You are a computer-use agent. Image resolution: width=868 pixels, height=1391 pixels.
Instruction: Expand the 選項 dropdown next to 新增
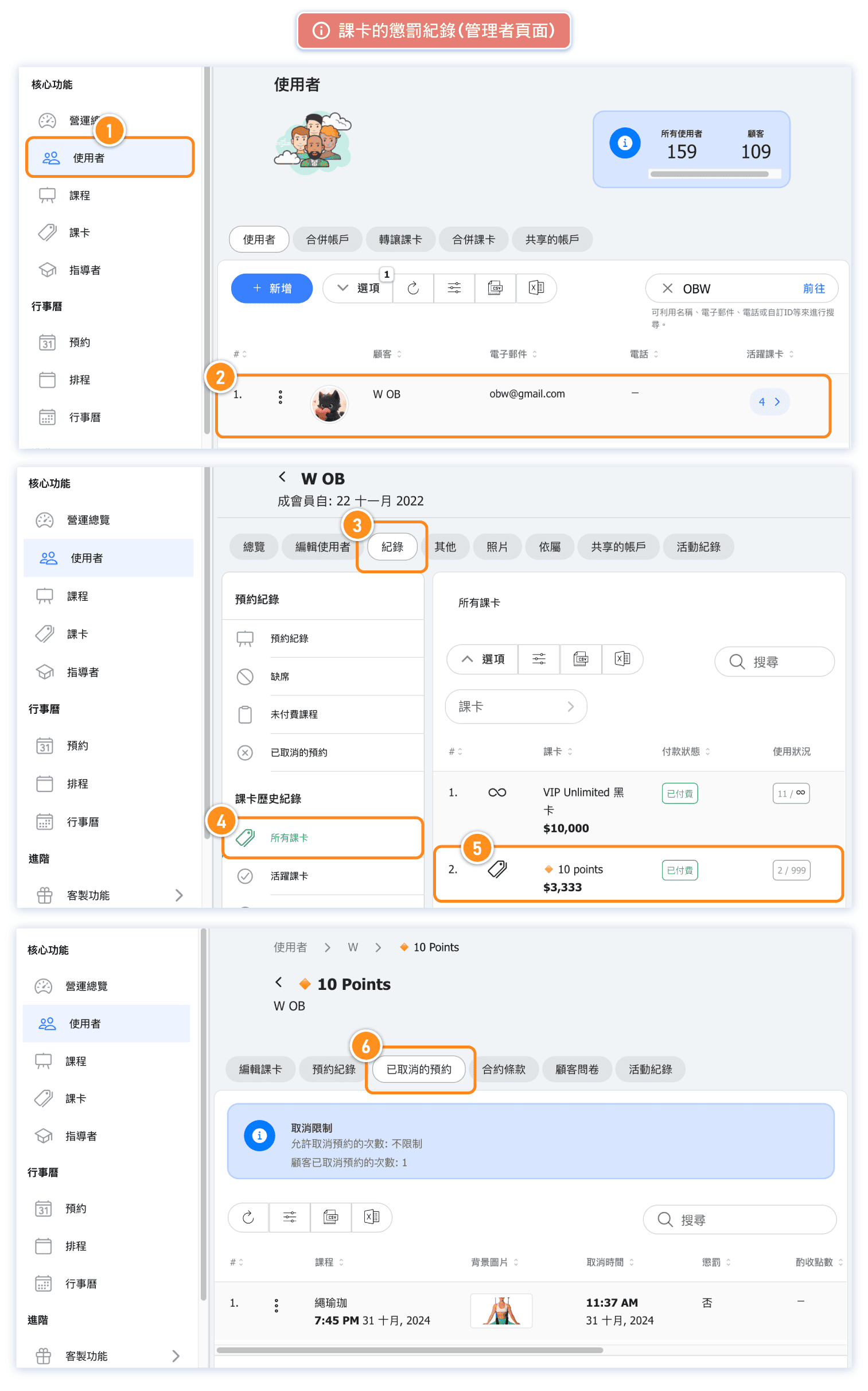point(357,288)
